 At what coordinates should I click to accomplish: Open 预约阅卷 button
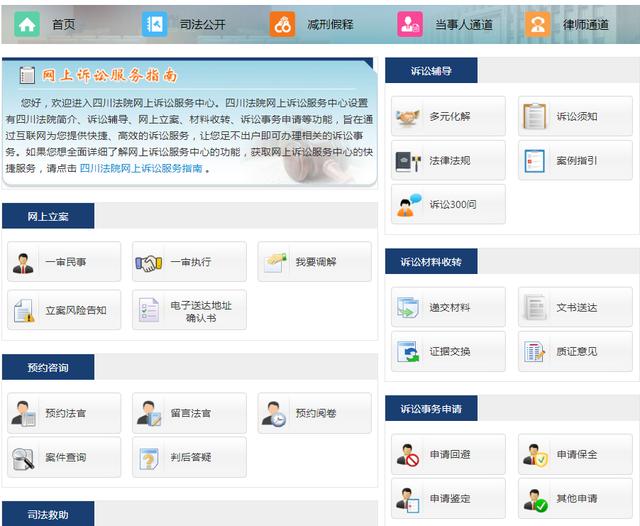315,413
